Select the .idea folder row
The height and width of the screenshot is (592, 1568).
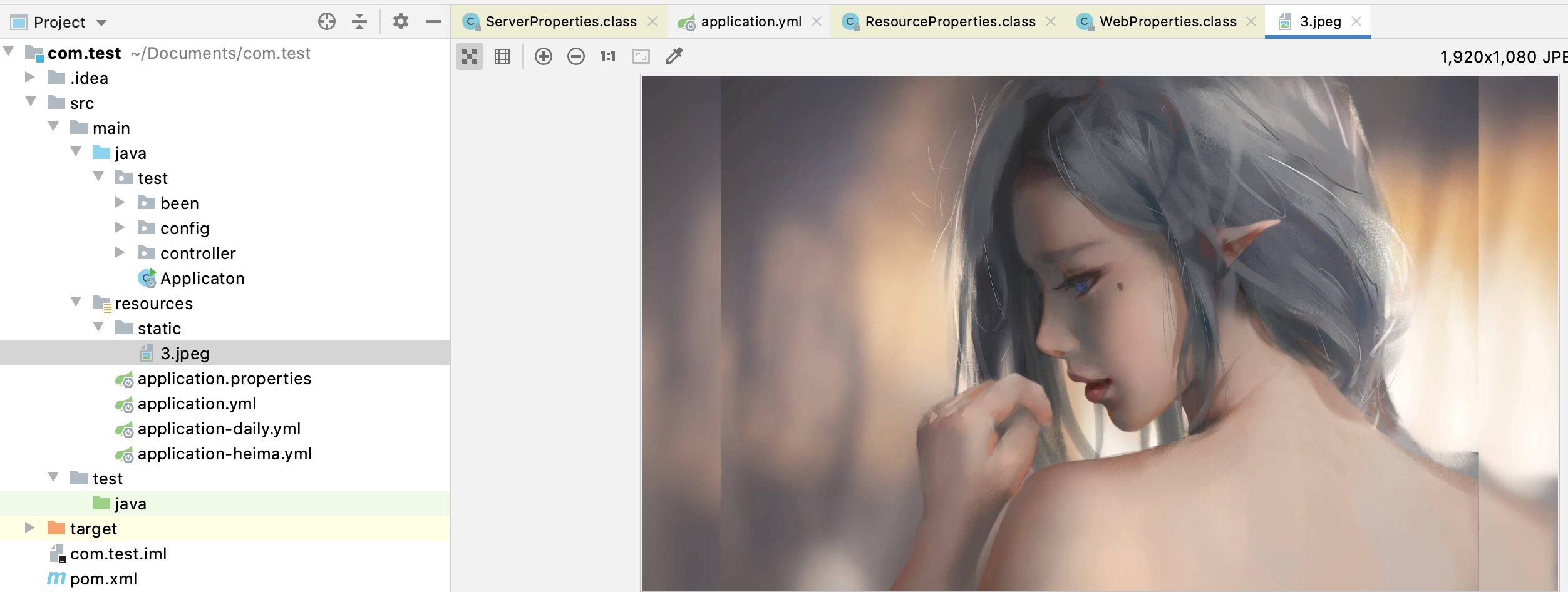[x=225, y=78]
